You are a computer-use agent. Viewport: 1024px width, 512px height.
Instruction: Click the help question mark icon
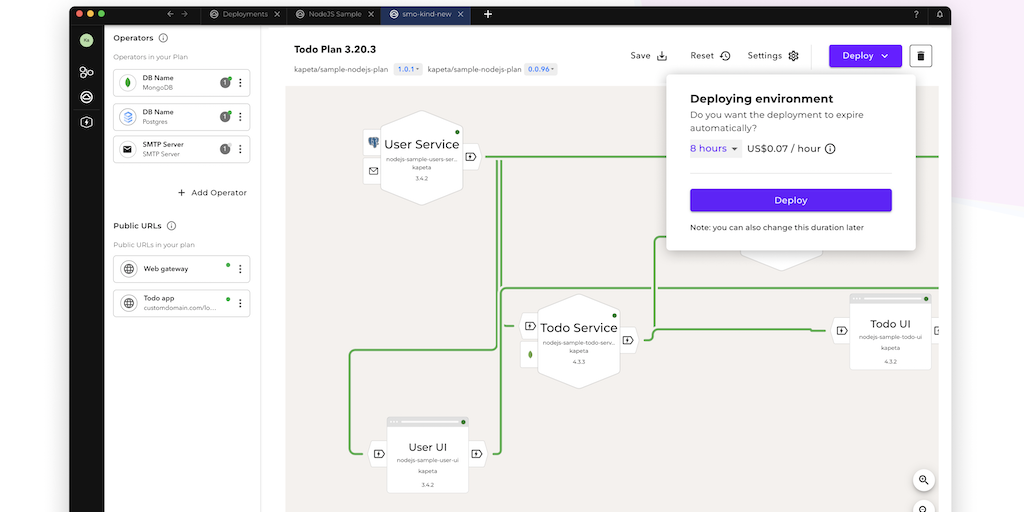(x=916, y=15)
